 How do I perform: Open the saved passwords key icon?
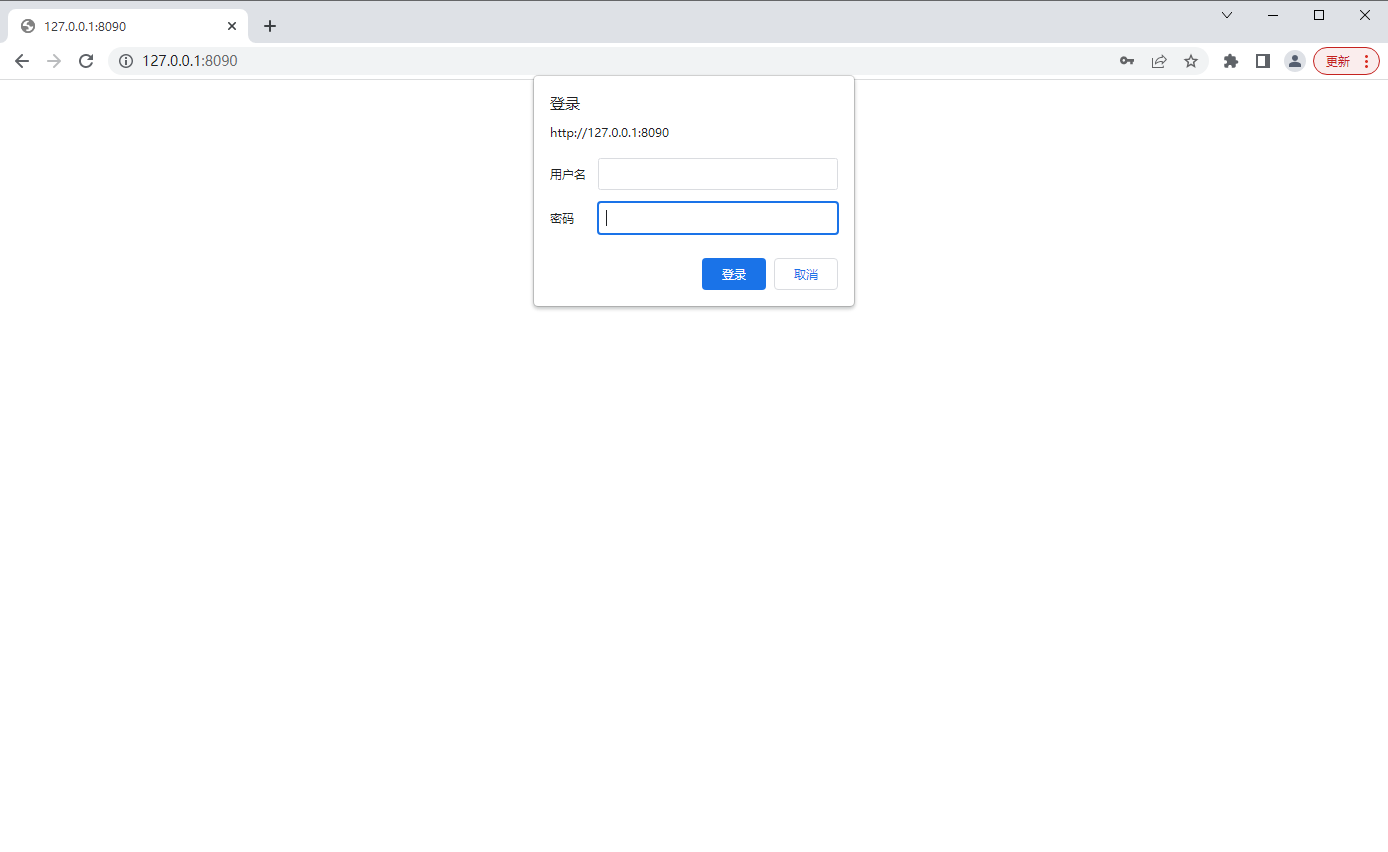[x=1127, y=61]
